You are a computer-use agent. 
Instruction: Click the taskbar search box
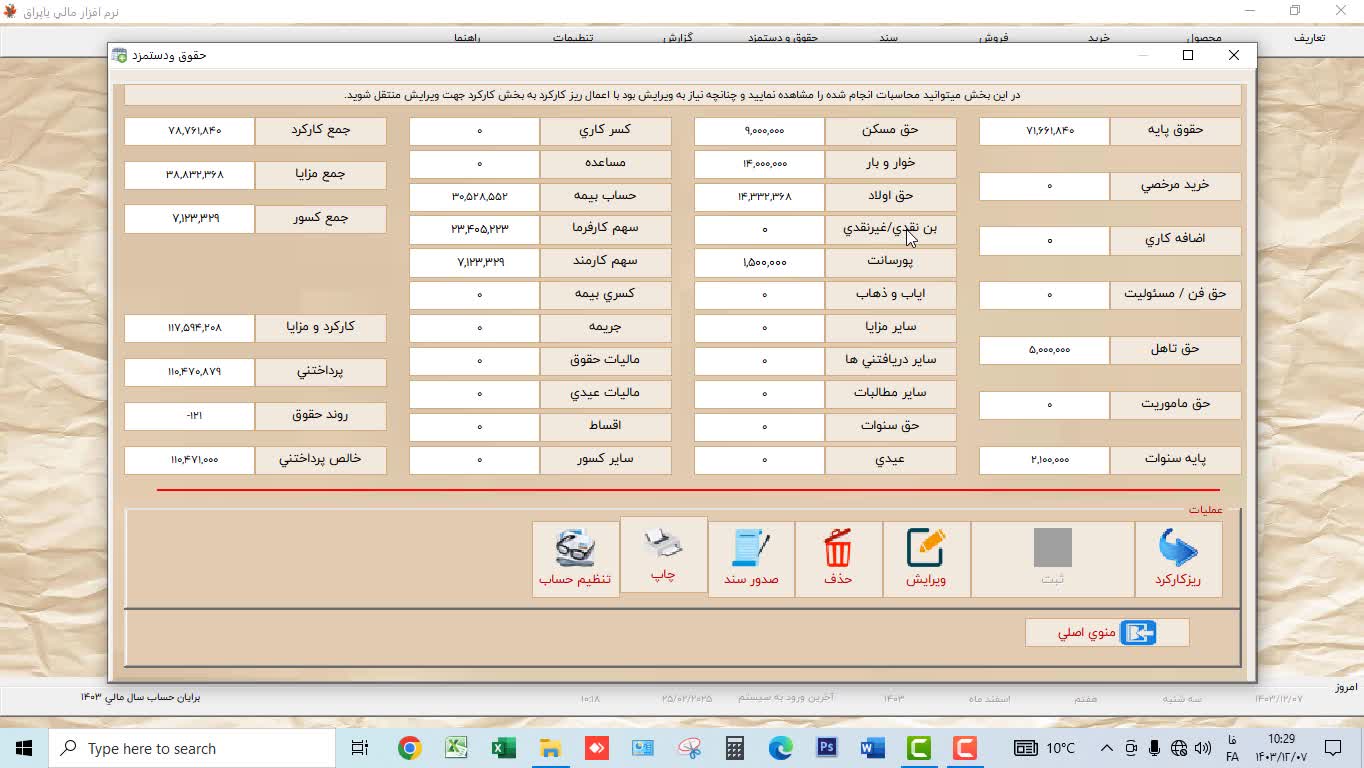coord(192,748)
